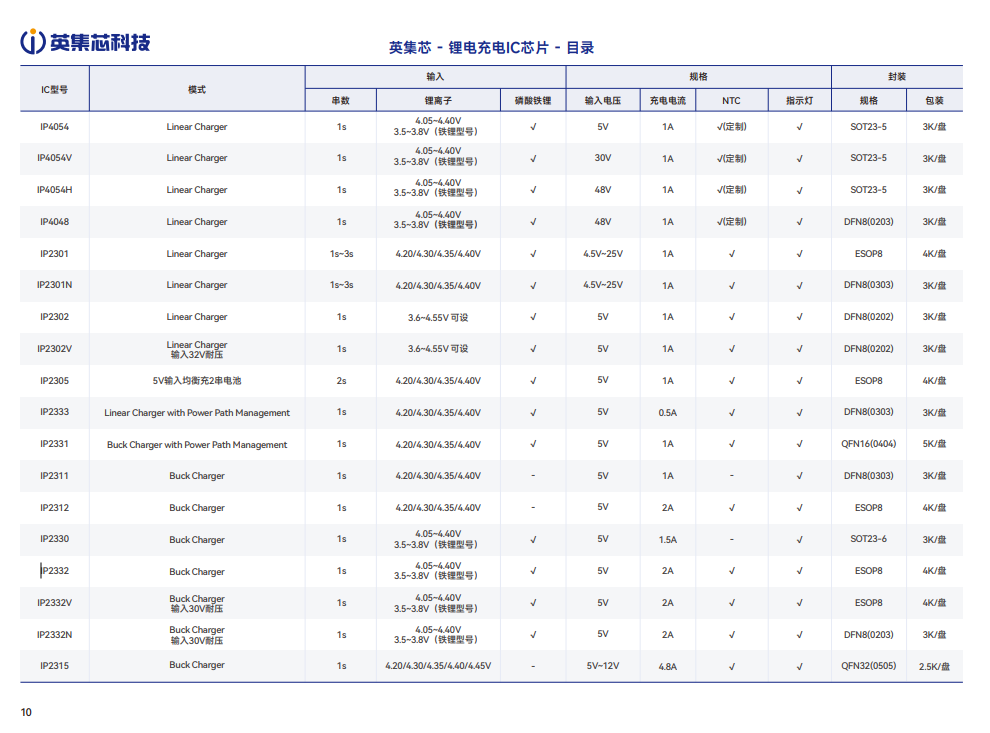Click the DFN8(0203) package of IP4048

tap(869, 222)
